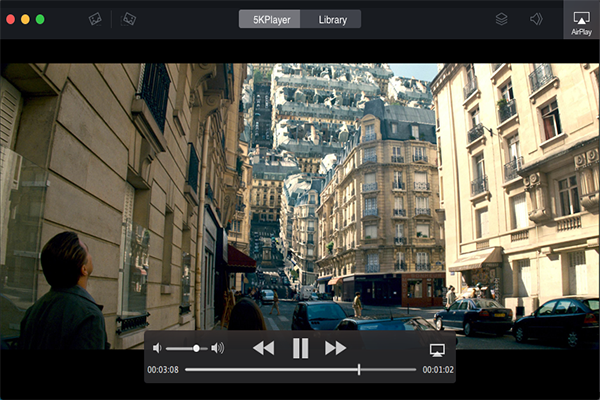
Task: Open AirPlay in the top-right corner
Action: 581,20
